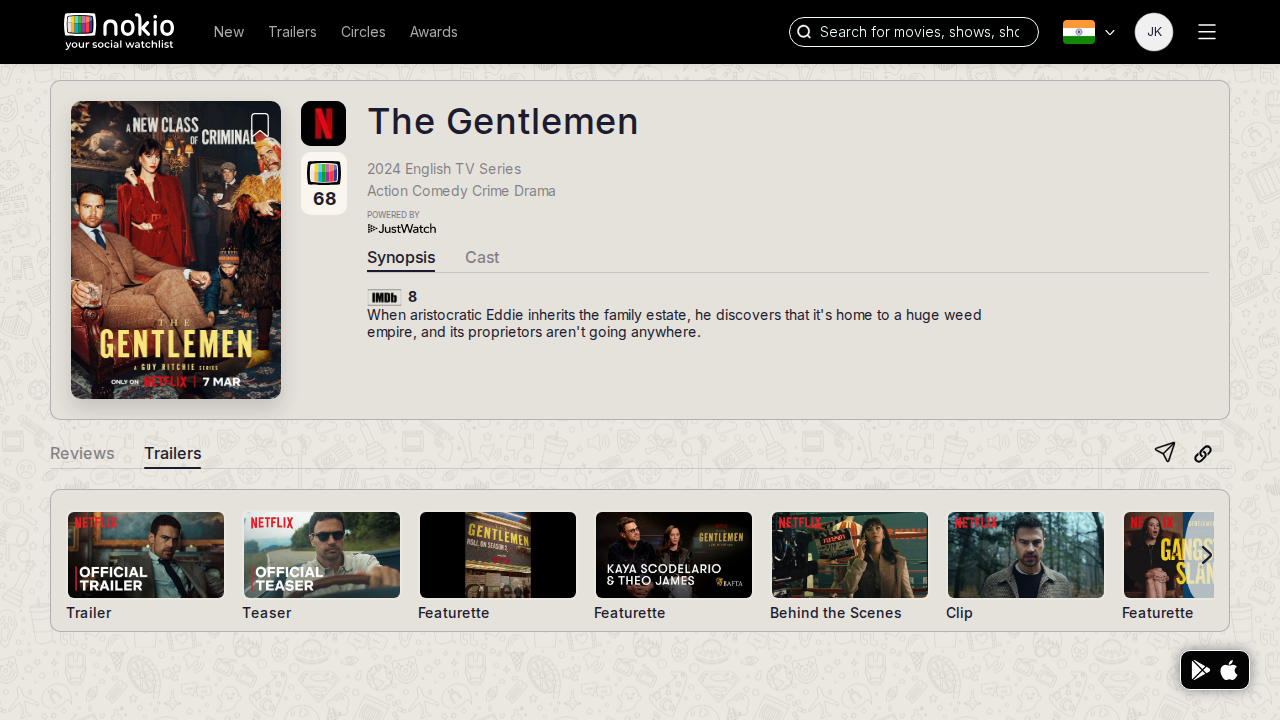Bookmark The Gentlemen on the poster

tap(260, 127)
